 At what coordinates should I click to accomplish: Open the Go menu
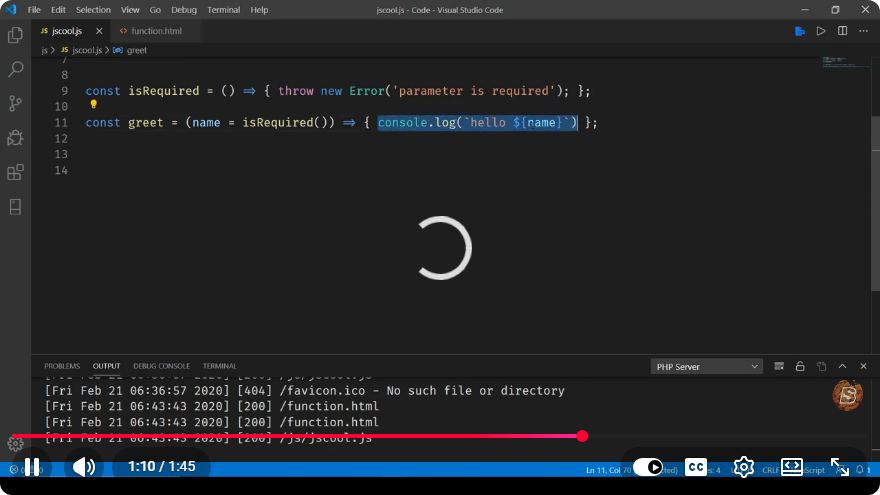(x=155, y=10)
